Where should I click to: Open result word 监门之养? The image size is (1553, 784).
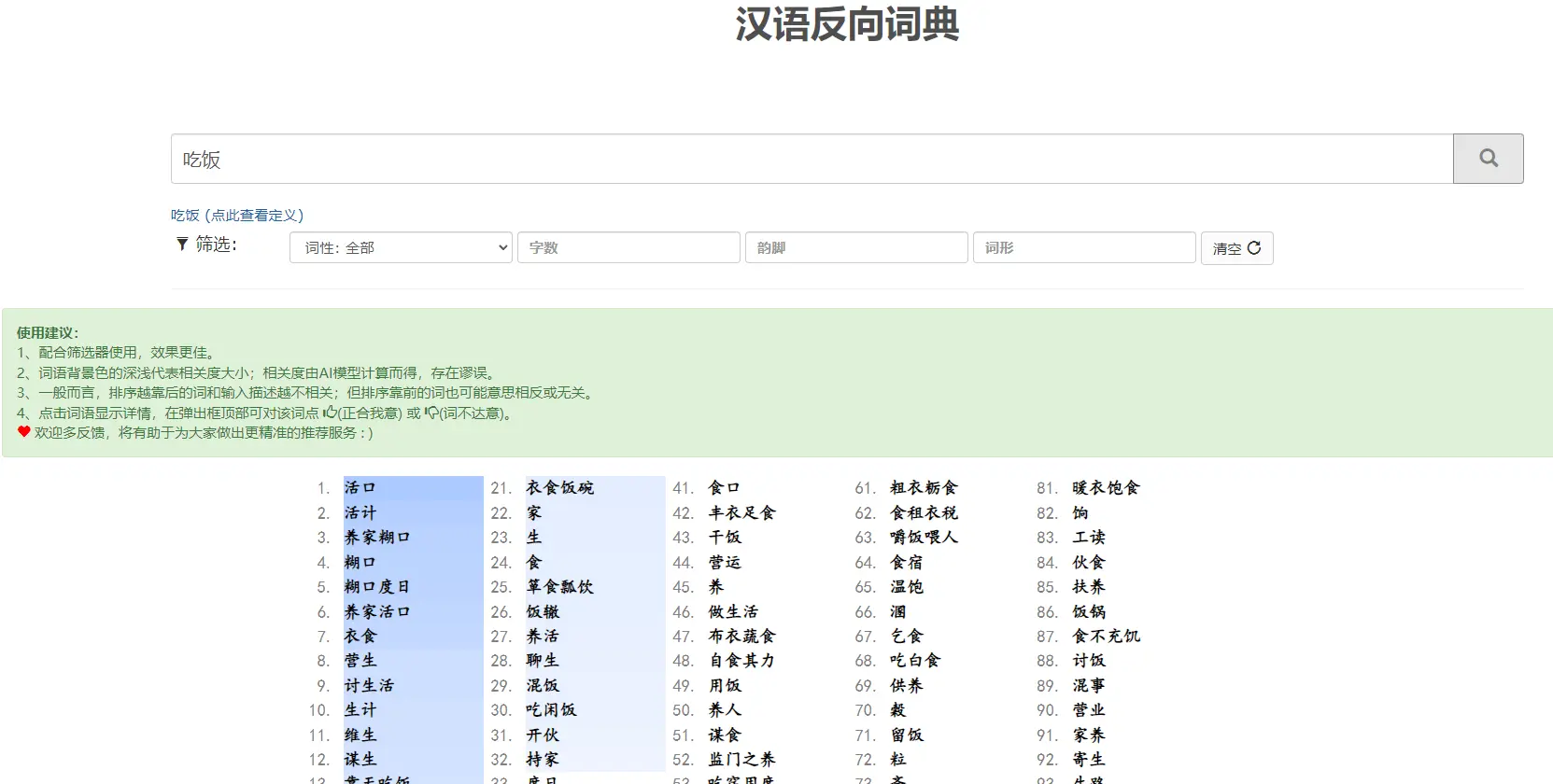(x=741, y=760)
